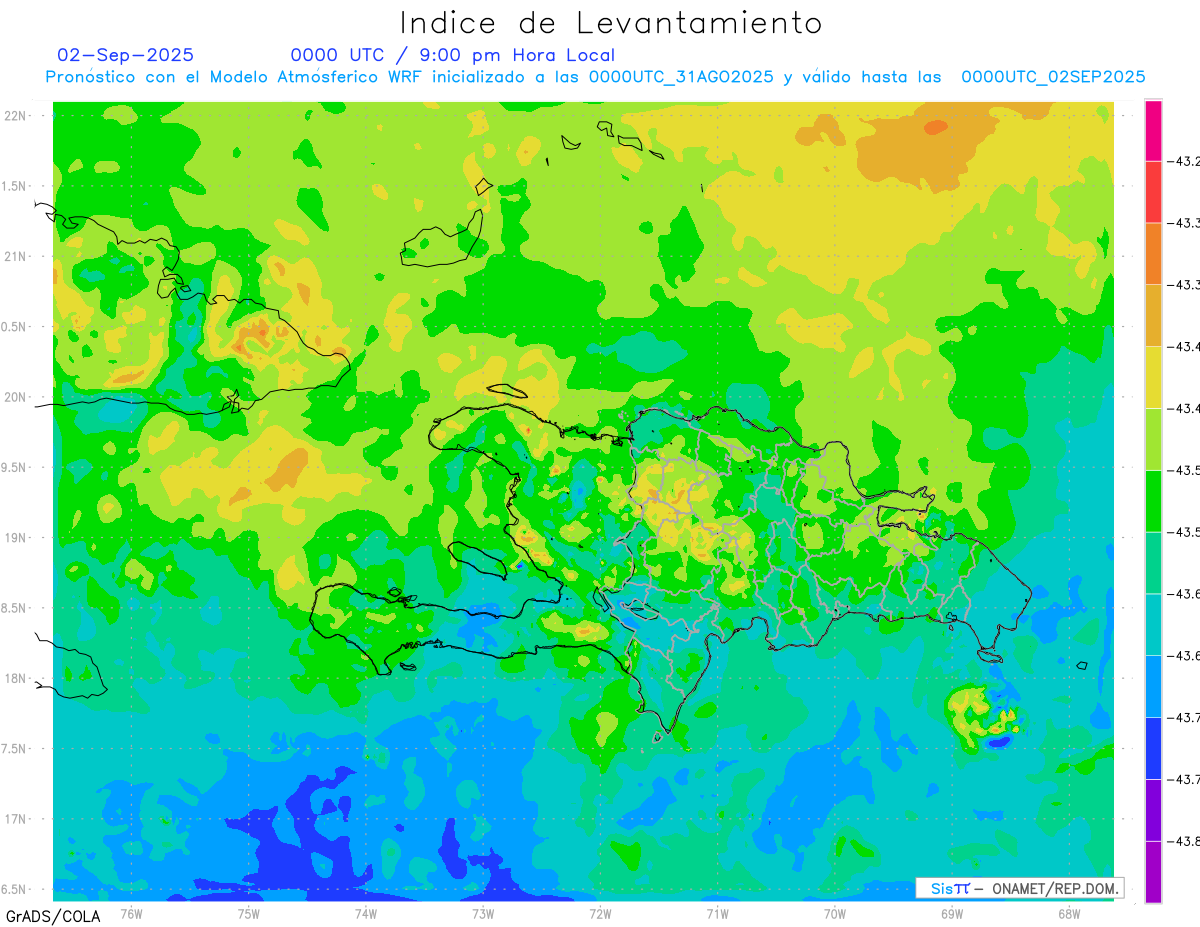Pick the bright green swatch in the color scale
This screenshot has height=927, width=1200.
[1153, 501]
